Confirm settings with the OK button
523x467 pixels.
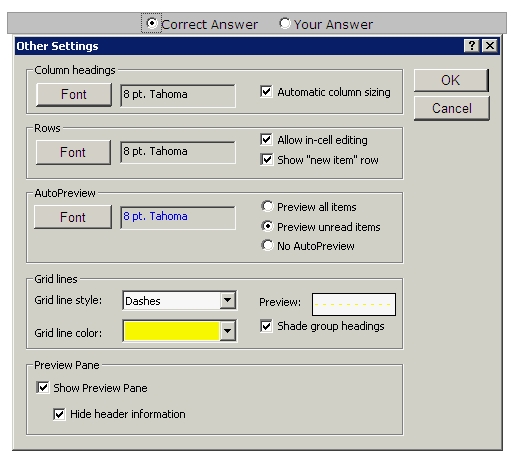tap(451, 80)
